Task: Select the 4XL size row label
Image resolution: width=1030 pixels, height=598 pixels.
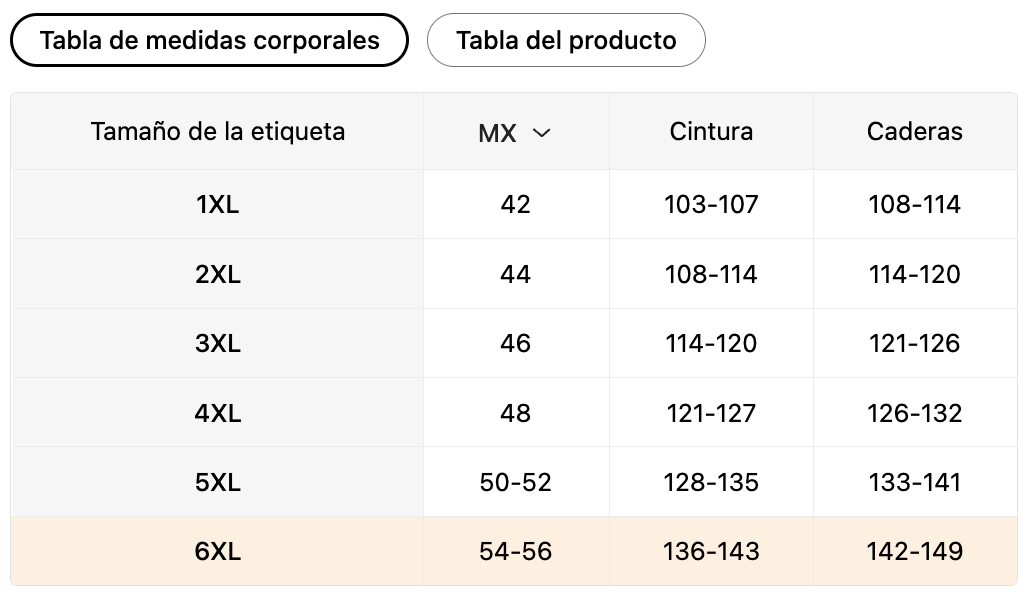Action: [x=218, y=413]
